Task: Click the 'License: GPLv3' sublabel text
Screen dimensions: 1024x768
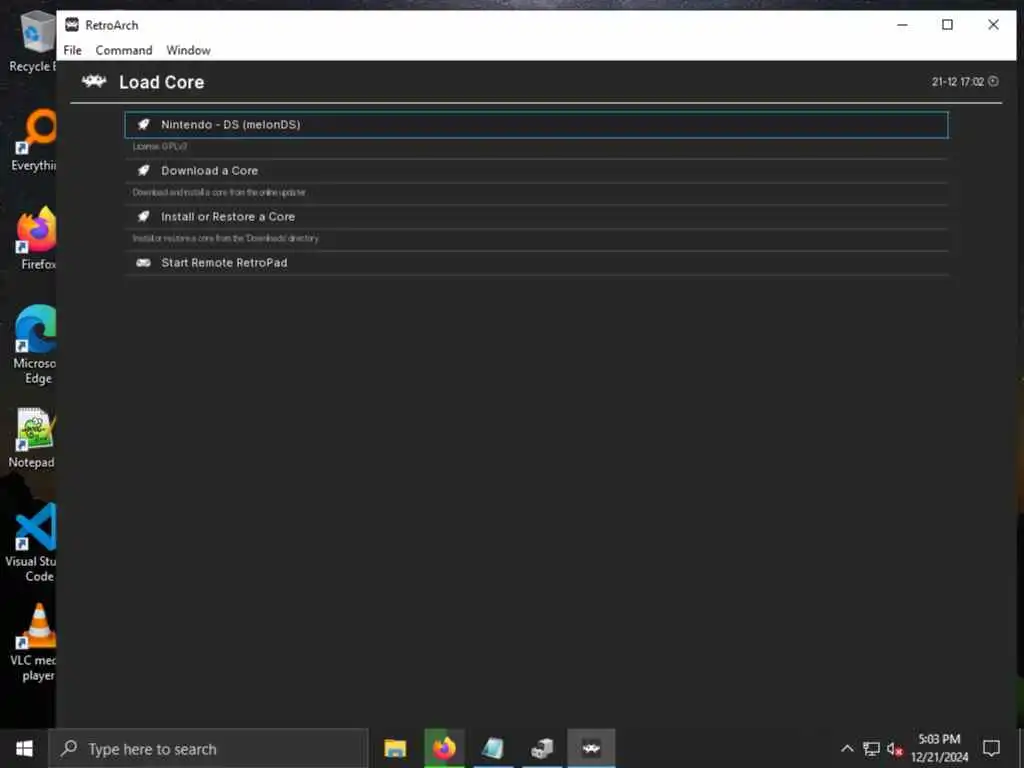Action: pyautogui.click(x=160, y=147)
